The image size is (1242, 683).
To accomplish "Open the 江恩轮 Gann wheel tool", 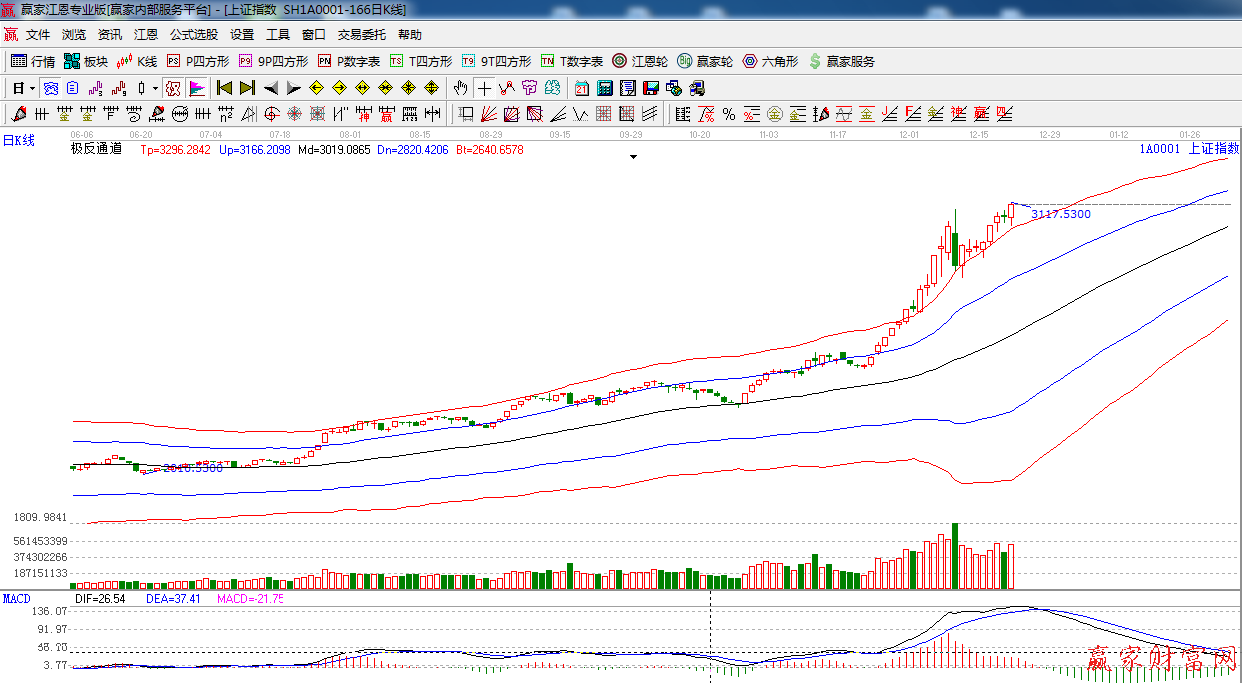I will coord(640,61).
